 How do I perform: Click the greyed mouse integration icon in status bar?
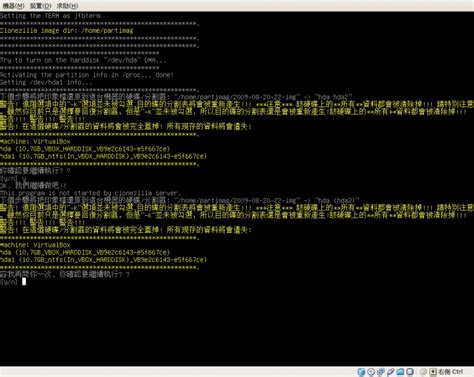point(423,372)
